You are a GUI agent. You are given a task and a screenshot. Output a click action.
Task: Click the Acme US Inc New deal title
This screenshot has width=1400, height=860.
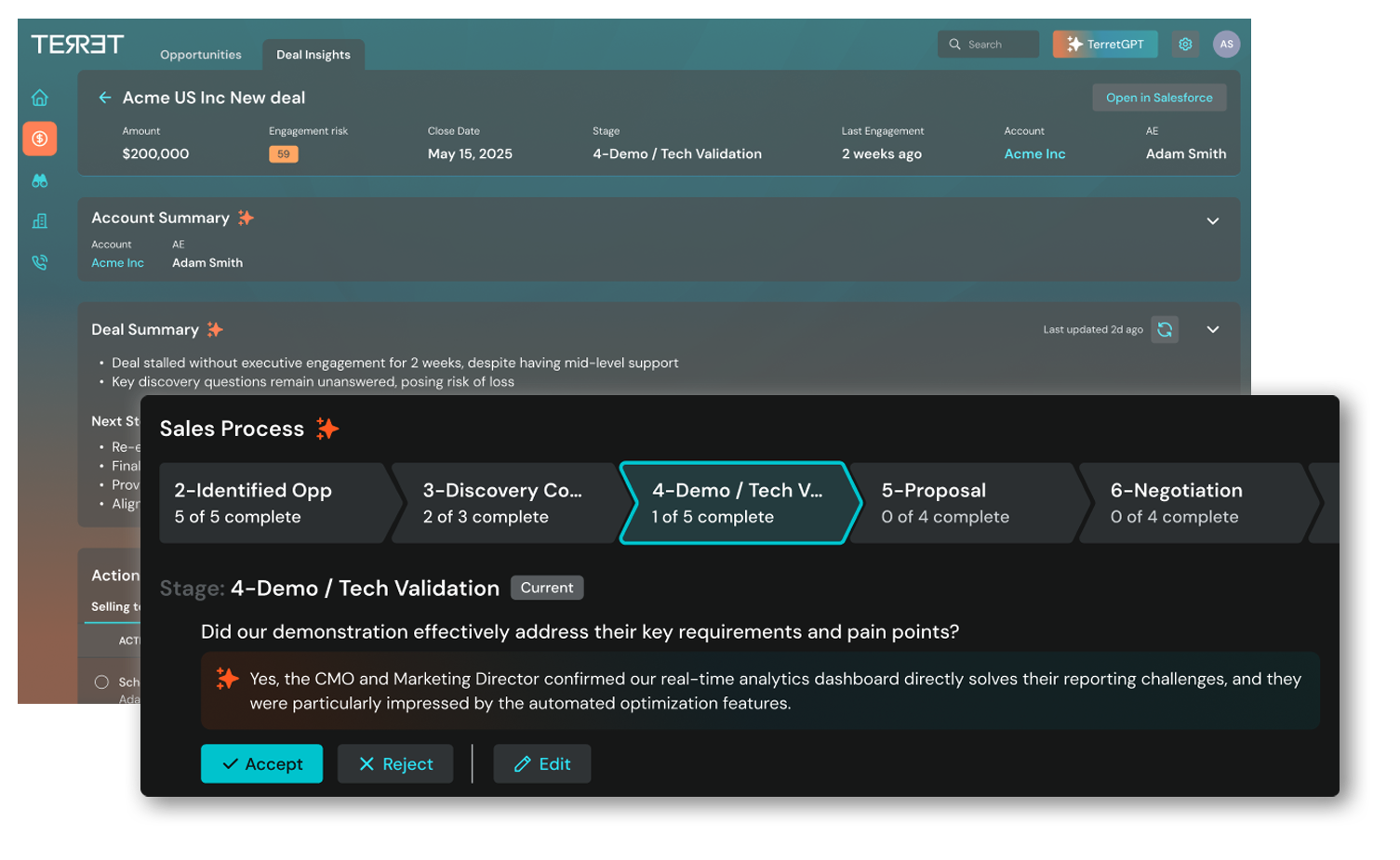tap(214, 98)
